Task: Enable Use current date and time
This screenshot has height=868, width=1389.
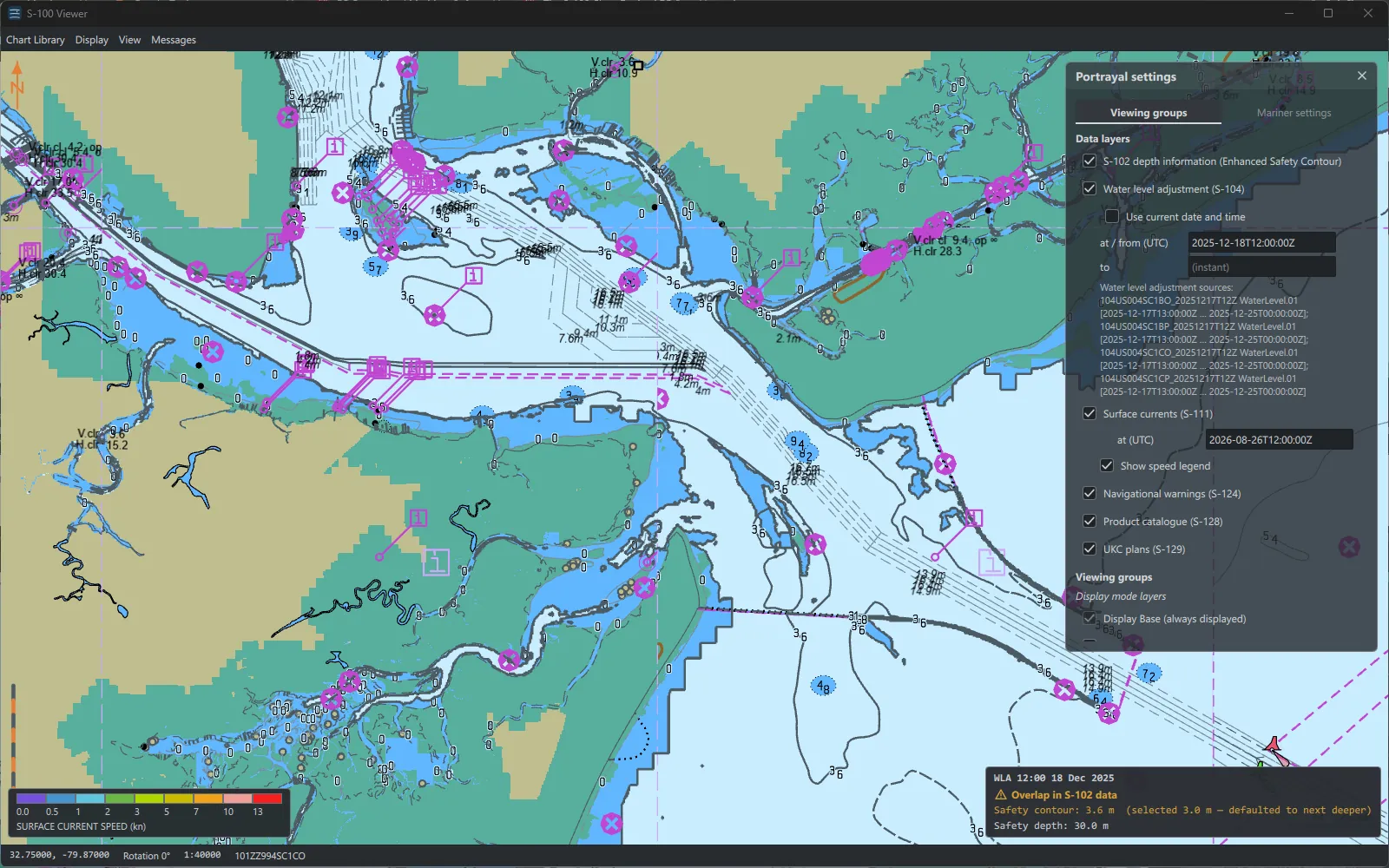Action: (x=1112, y=216)
